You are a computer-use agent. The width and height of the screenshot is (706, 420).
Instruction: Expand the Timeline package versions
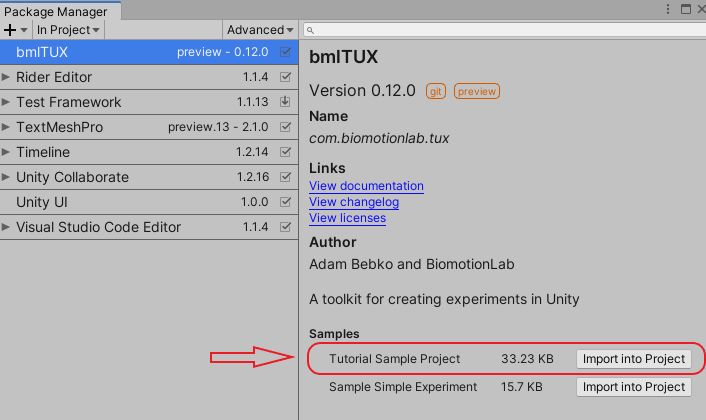tap(5, 152)
